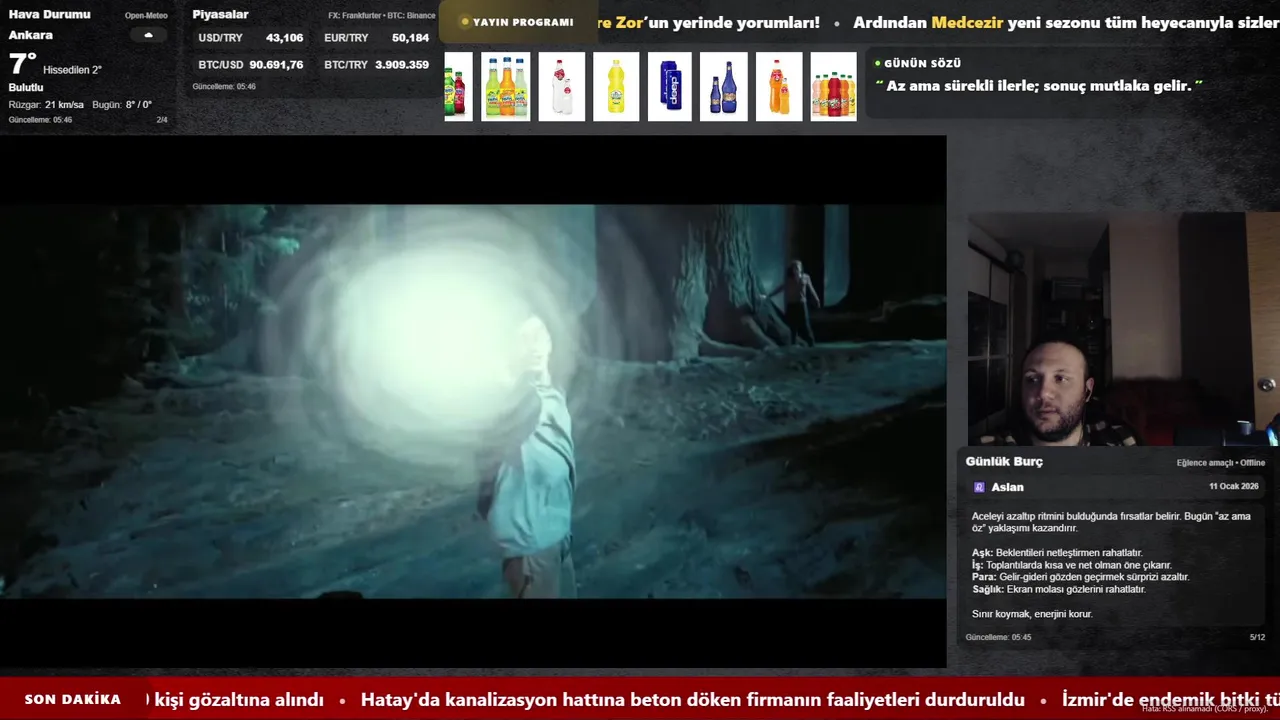
Task: Select the blue glass bottles thumbnail
Action: tap(724, 87)
